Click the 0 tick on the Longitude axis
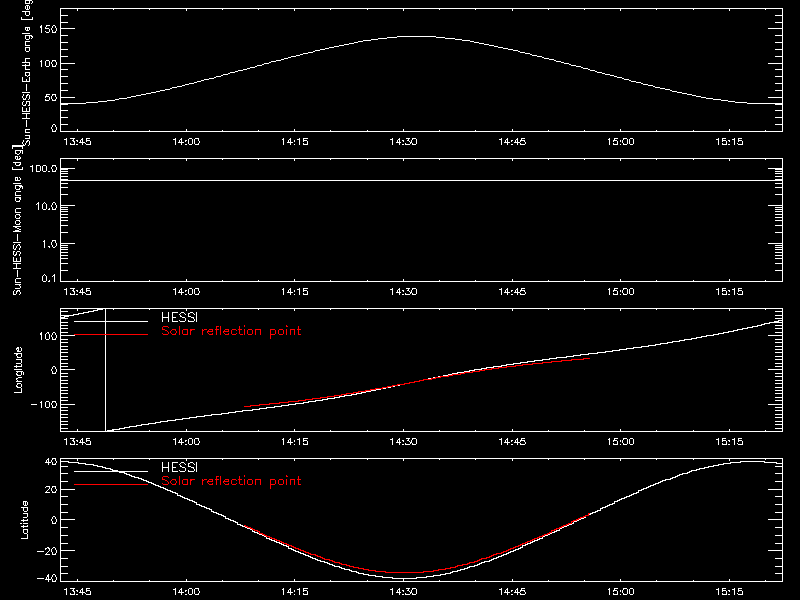Viewport: 800px width, 600px height. coord(54,370)
